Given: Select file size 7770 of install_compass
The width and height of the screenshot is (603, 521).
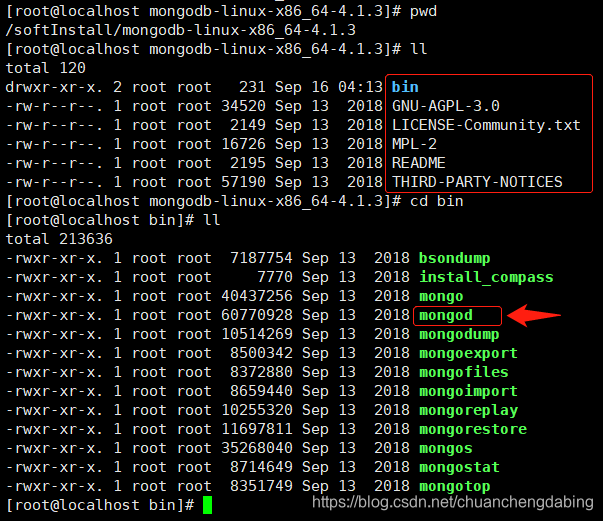Looking at the screenshot, I should click(x=275, y=277).
